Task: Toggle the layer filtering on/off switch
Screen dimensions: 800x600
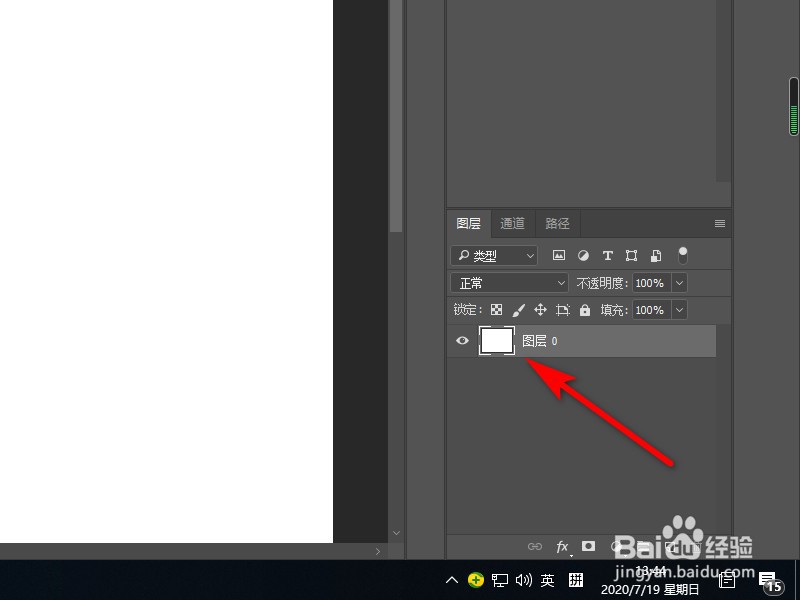Action: pyautogui.click(x=683, y=255)
